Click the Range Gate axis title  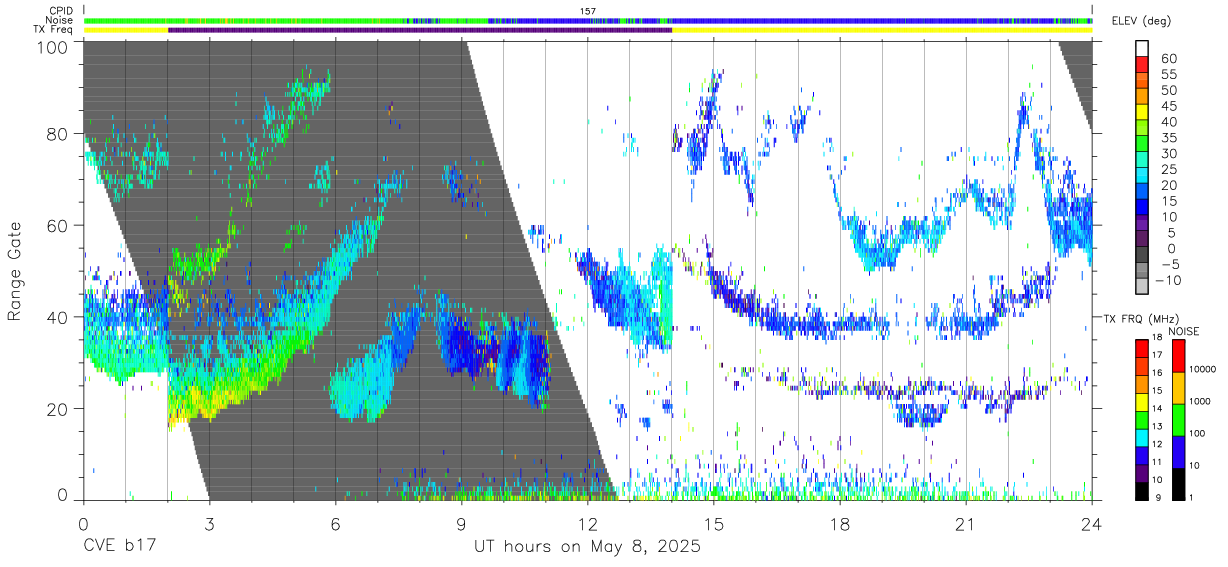click(17, 272)
